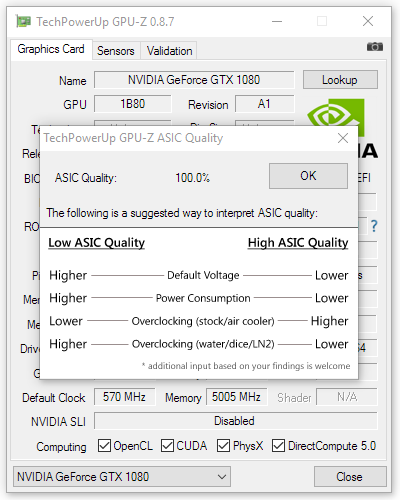Click the Overclocking (water/dice/LN2) label
This screenshot has width=400, height=500.
[x=203, y=344]
